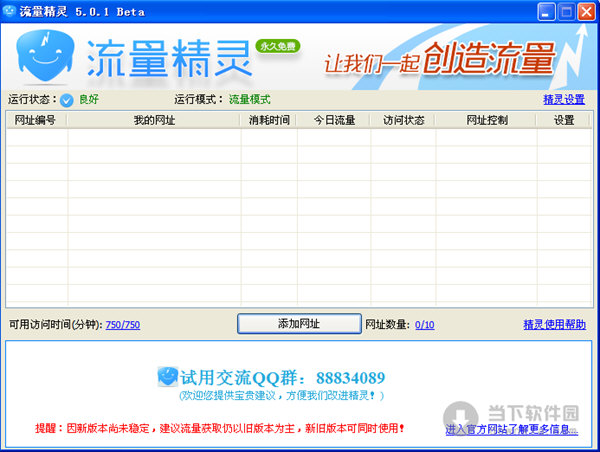Click the 添加网址 button

299,324
